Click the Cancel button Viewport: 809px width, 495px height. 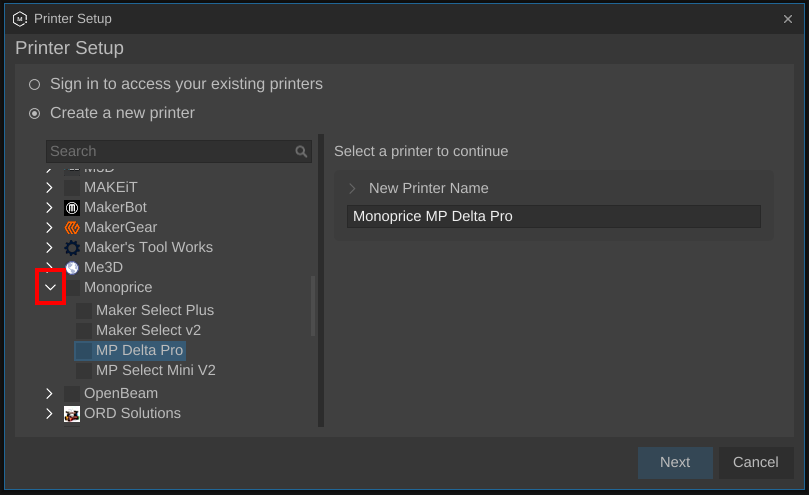[756, 462]
